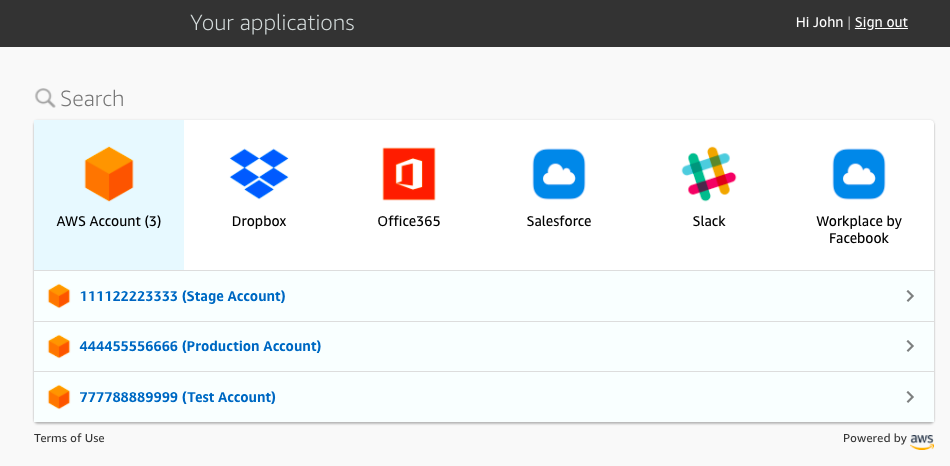Select 777788889999 (Test Account) entry
The width and height of the screenshot is (950, 466).
[177, 397]
